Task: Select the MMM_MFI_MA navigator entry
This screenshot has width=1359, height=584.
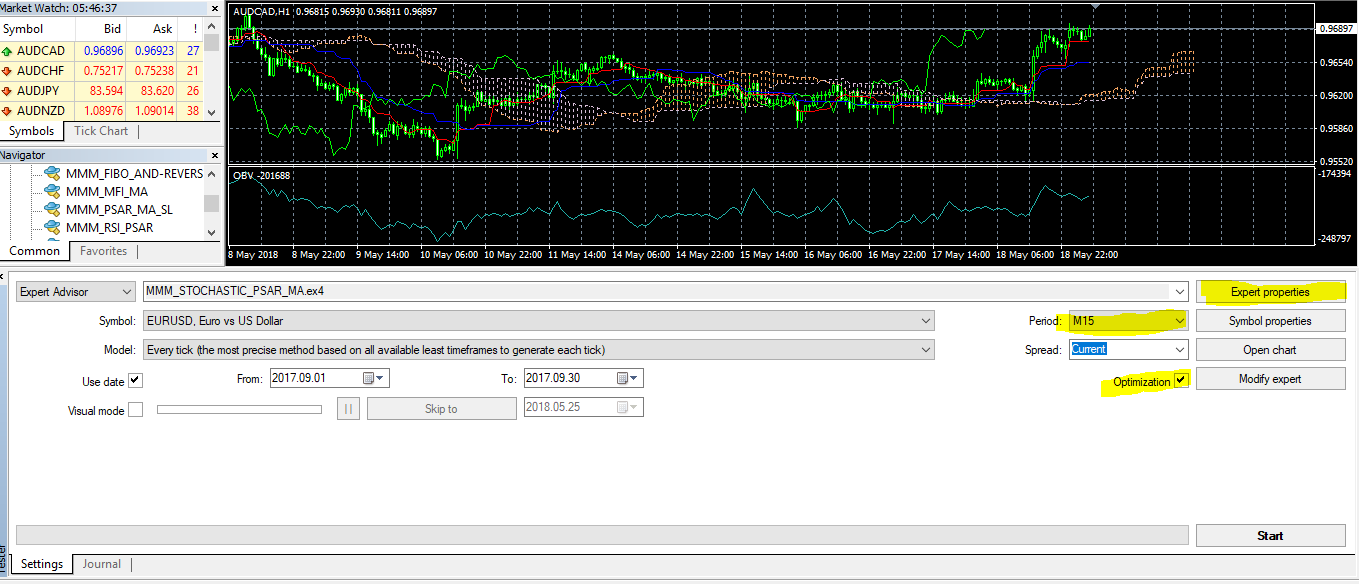Action: (x=107, y=191)
